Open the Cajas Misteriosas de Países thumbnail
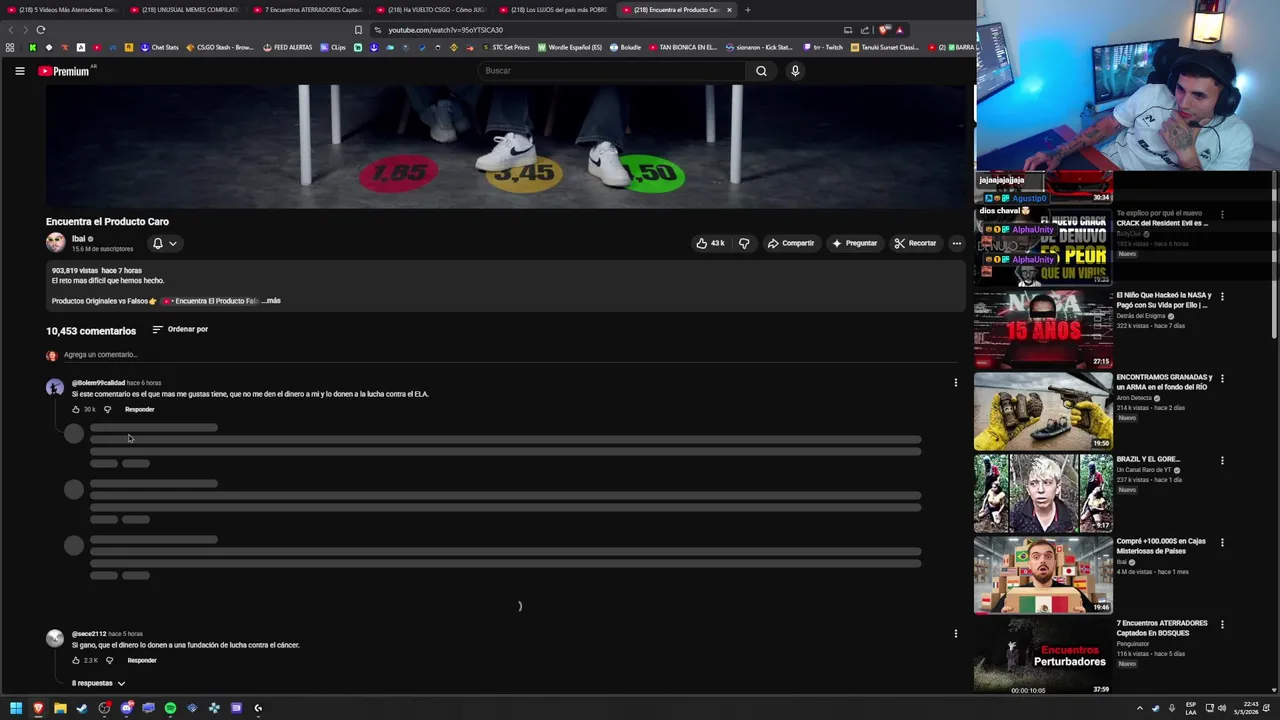Viewport: 1280px width, 720px height. pyautogui.click(x=1043, y=575)
